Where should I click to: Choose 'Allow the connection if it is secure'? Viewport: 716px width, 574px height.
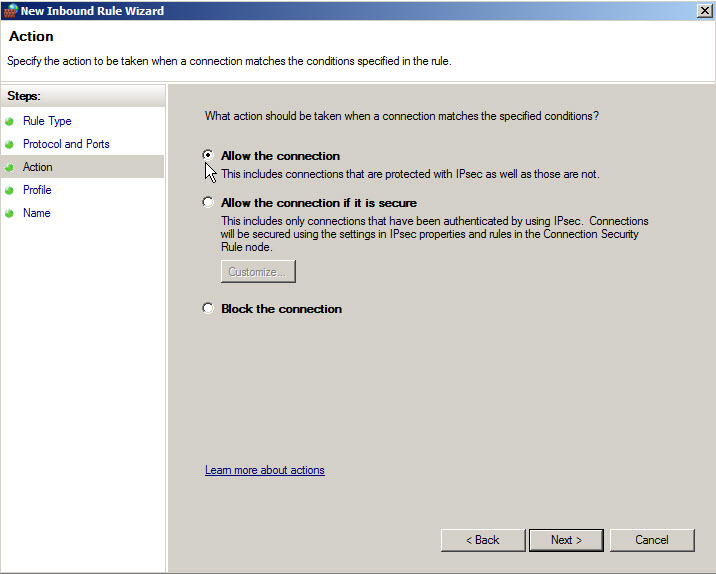(x=208, y=202)
